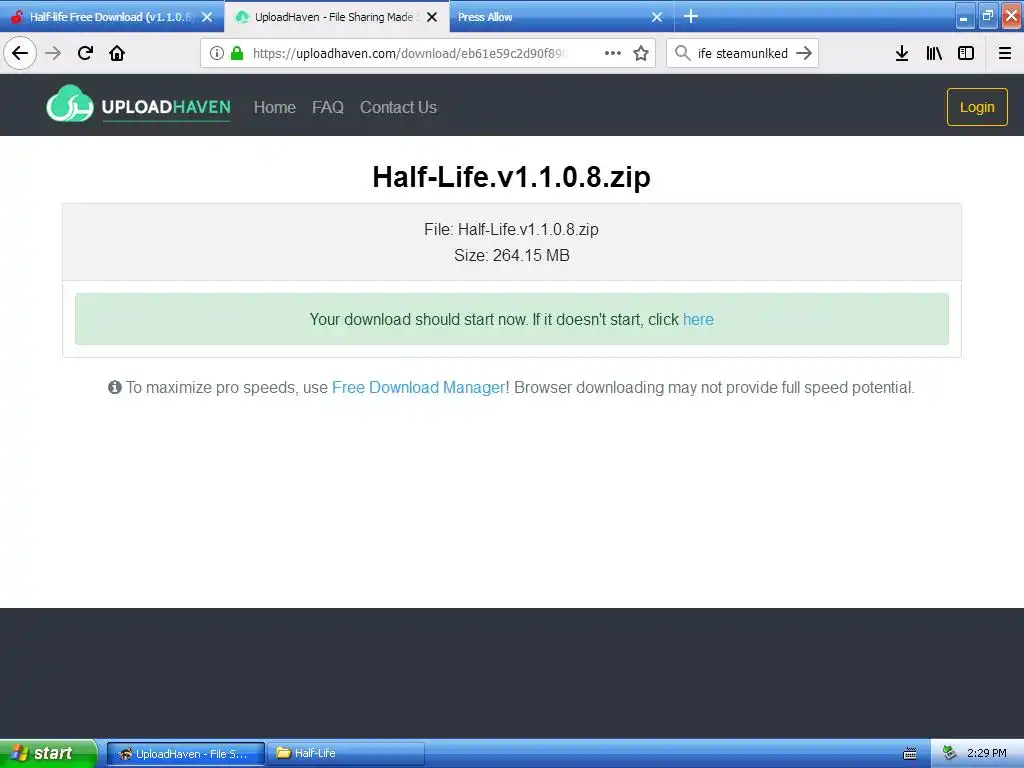Open the page actions three-dot menu
This screenshot has height=768, width=1024.
(613, 53)
